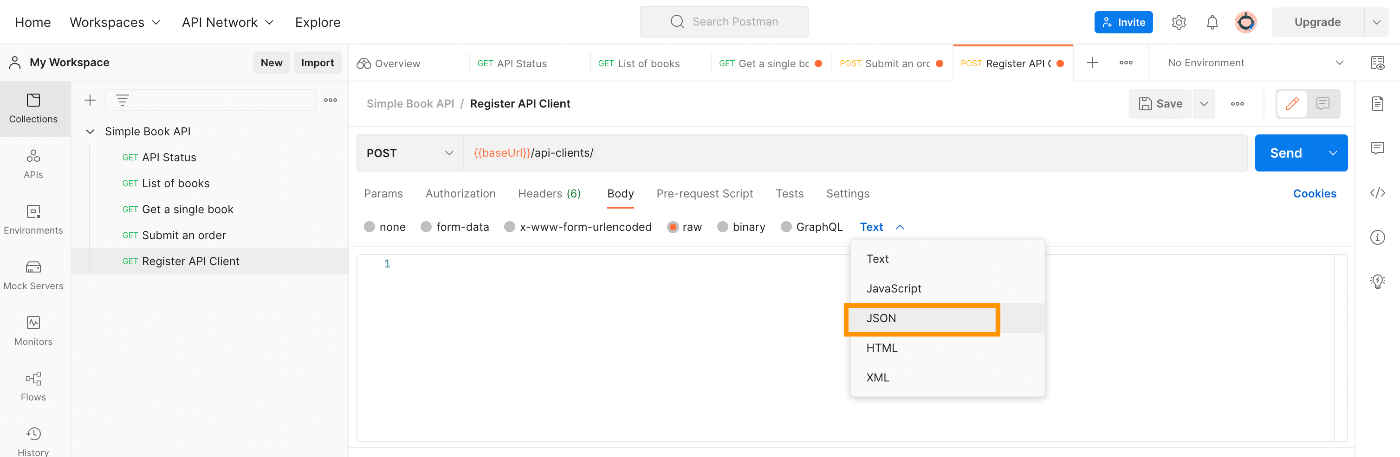This screenshot has width=1400, height=457.
Task: Open the Send button dropdown arrow
Action: [1332, 153]
